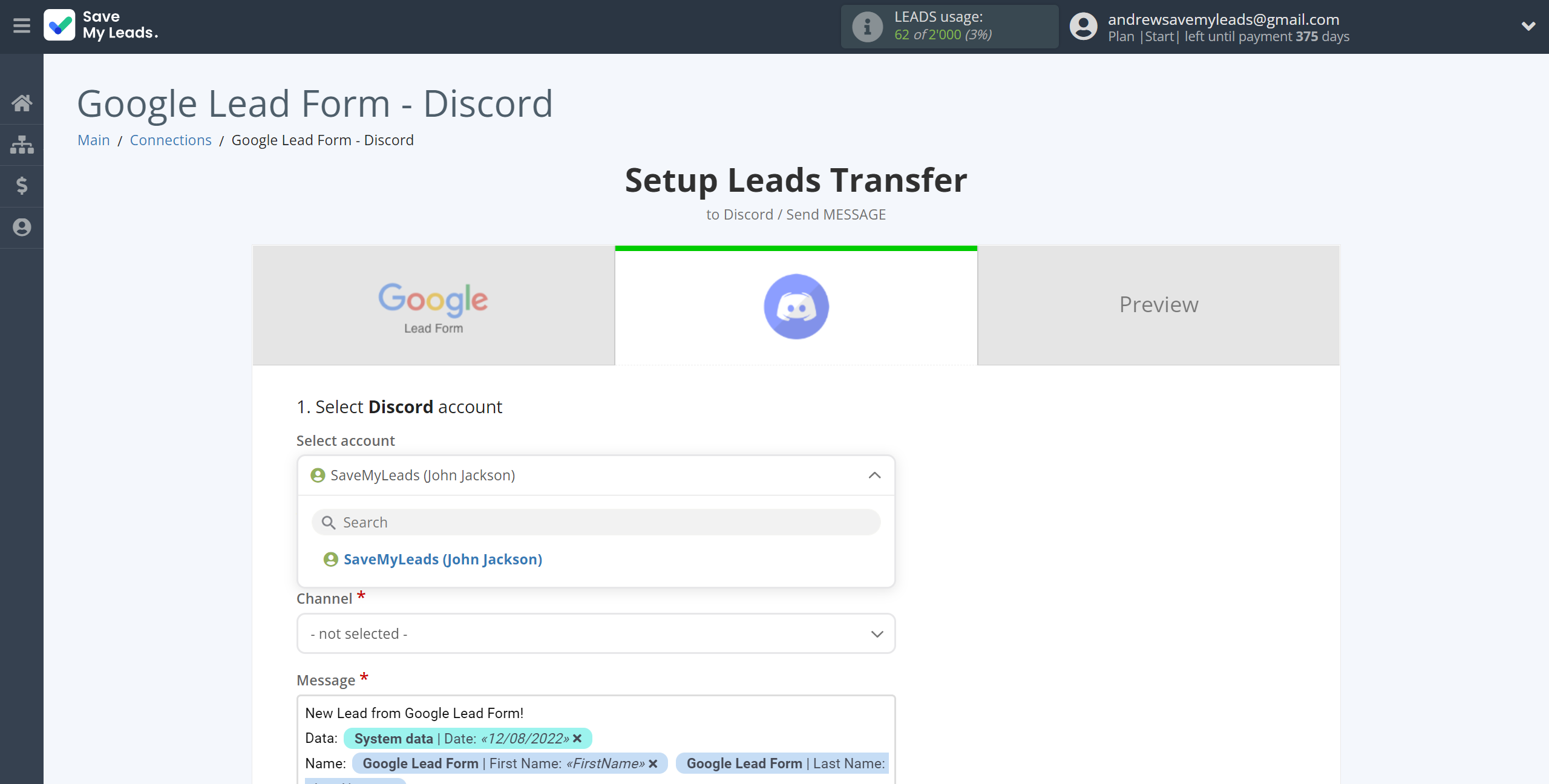Open profile icon in sidebar

(x=22, y=227)
